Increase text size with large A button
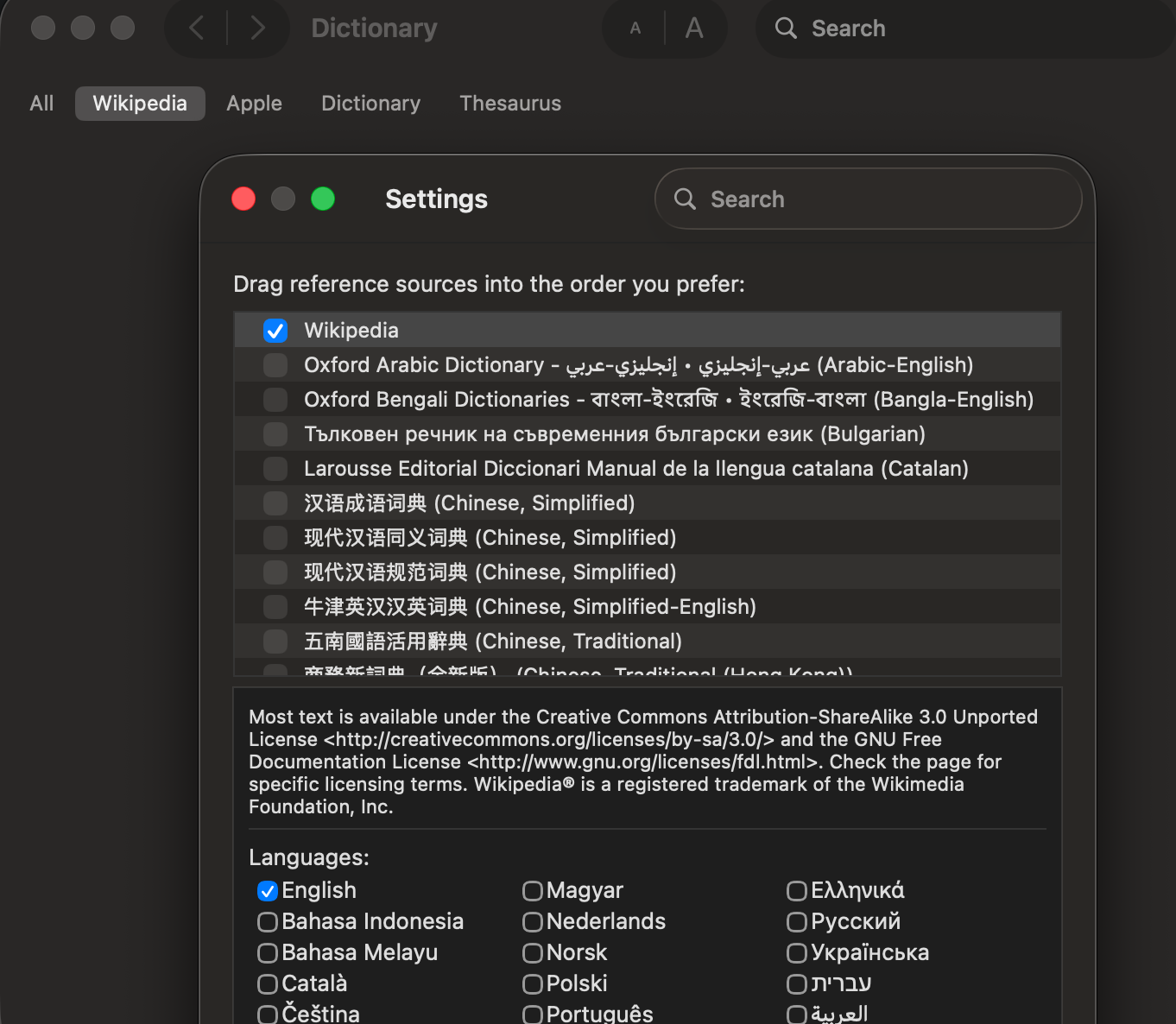 (694, 28)
